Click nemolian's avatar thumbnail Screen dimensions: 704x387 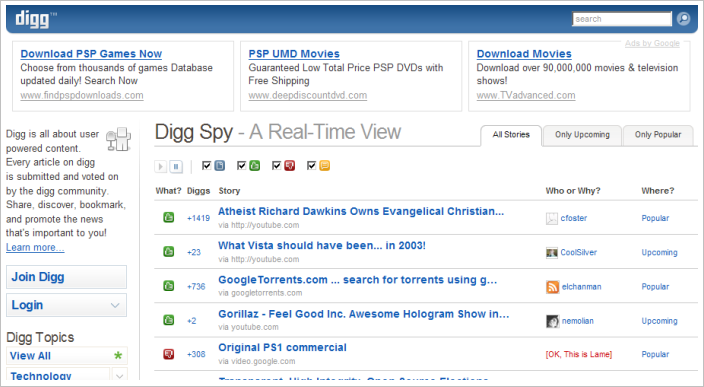[552, 321]
